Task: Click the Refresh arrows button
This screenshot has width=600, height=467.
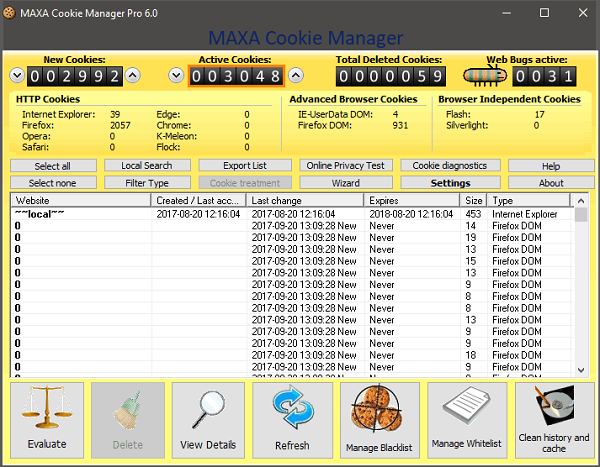Action: (292, 420)
